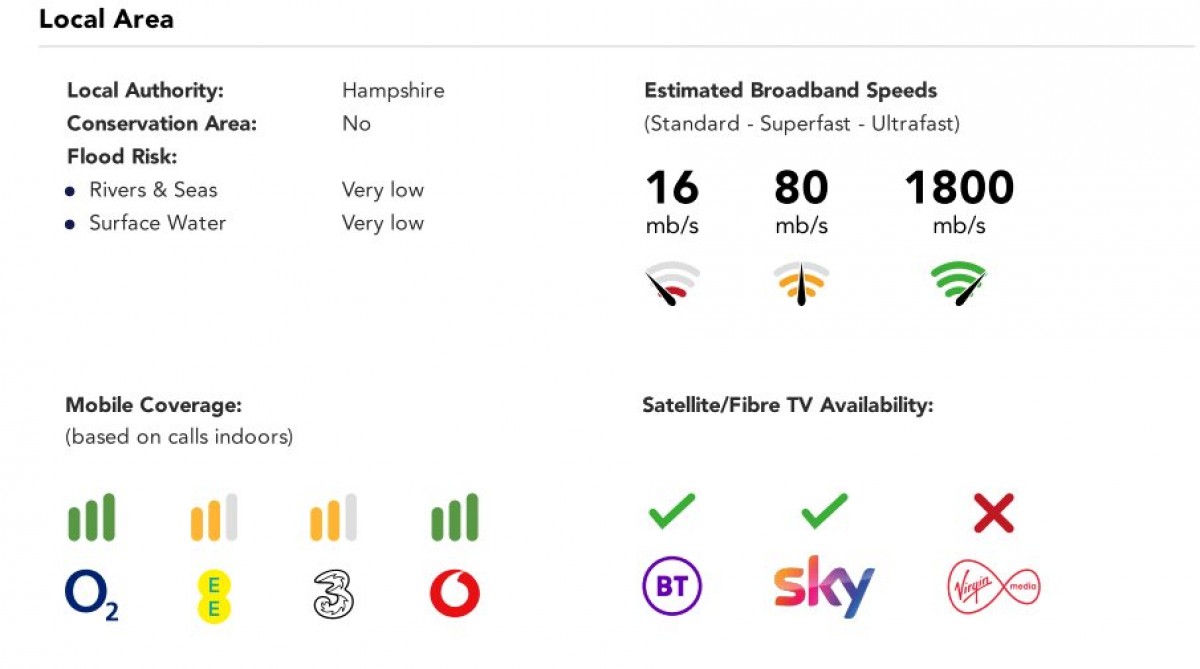
Task: Click the green check mark above BT
Action: pos(671,513)
